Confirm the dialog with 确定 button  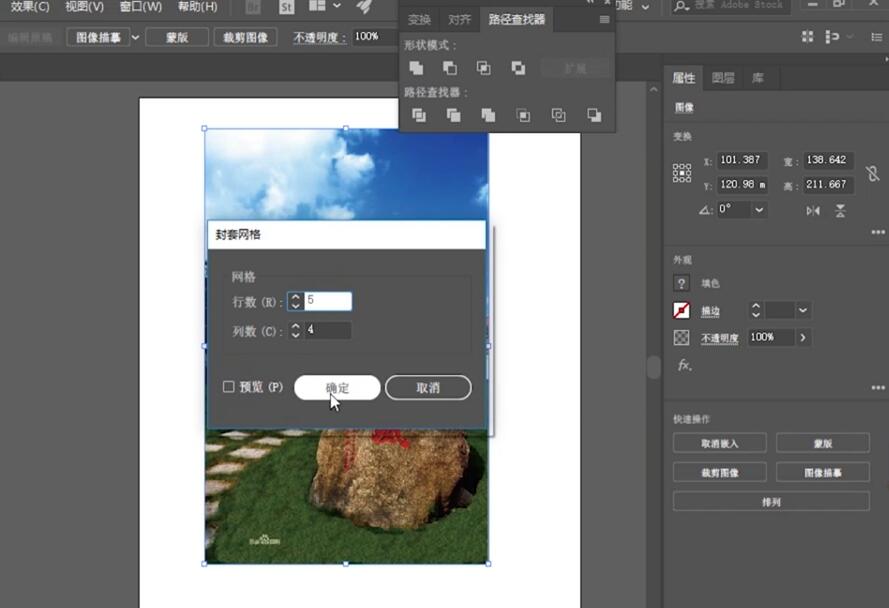click(x=337, y=388)
